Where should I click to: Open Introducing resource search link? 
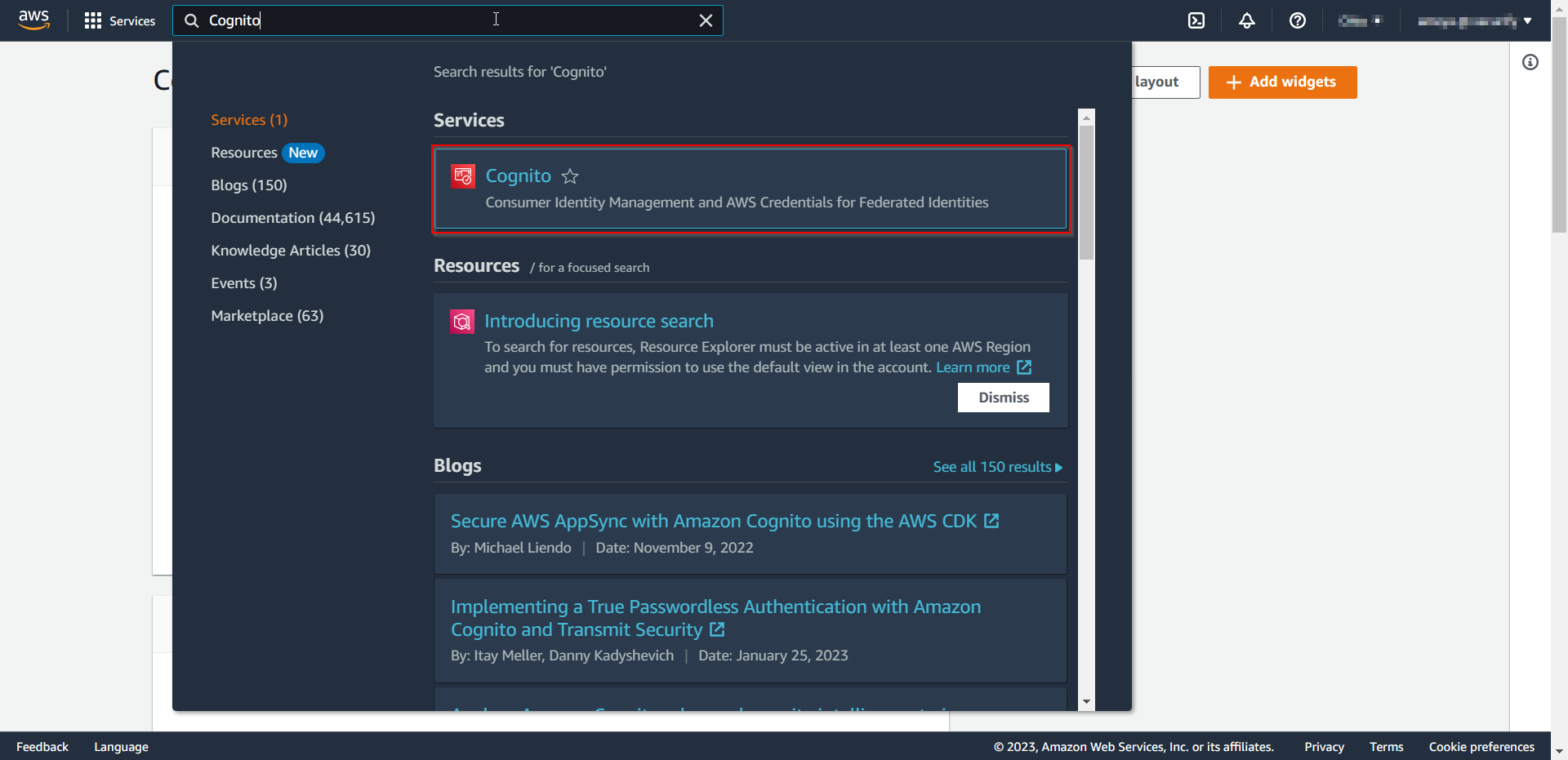pyautogui.click(x=599, y=321)
